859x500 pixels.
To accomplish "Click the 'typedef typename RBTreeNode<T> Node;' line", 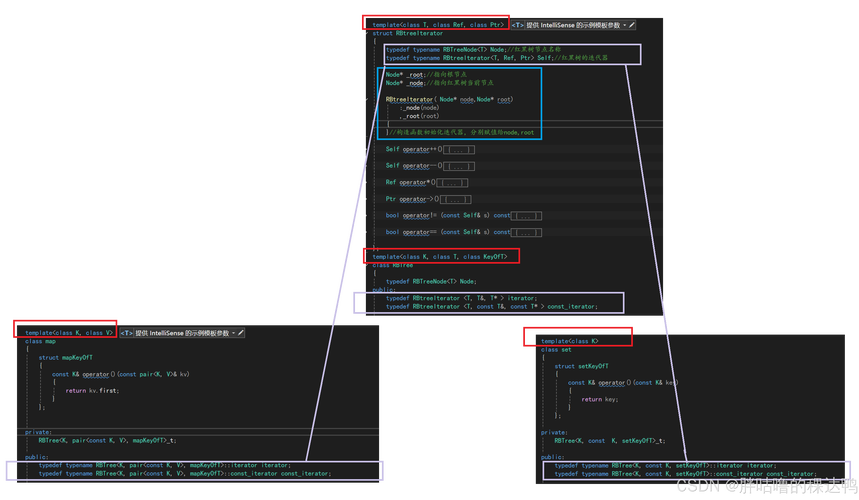I will click(445, 49).
